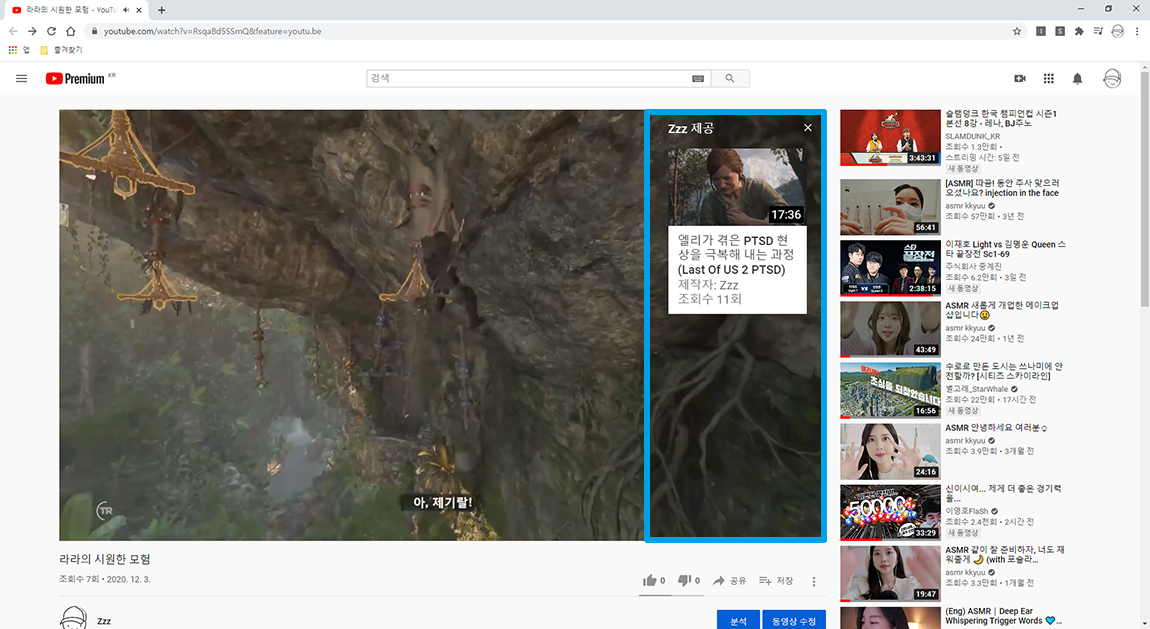Click browser back arrow
This screenshot has height=629, width=1150.
pos(12,31)
